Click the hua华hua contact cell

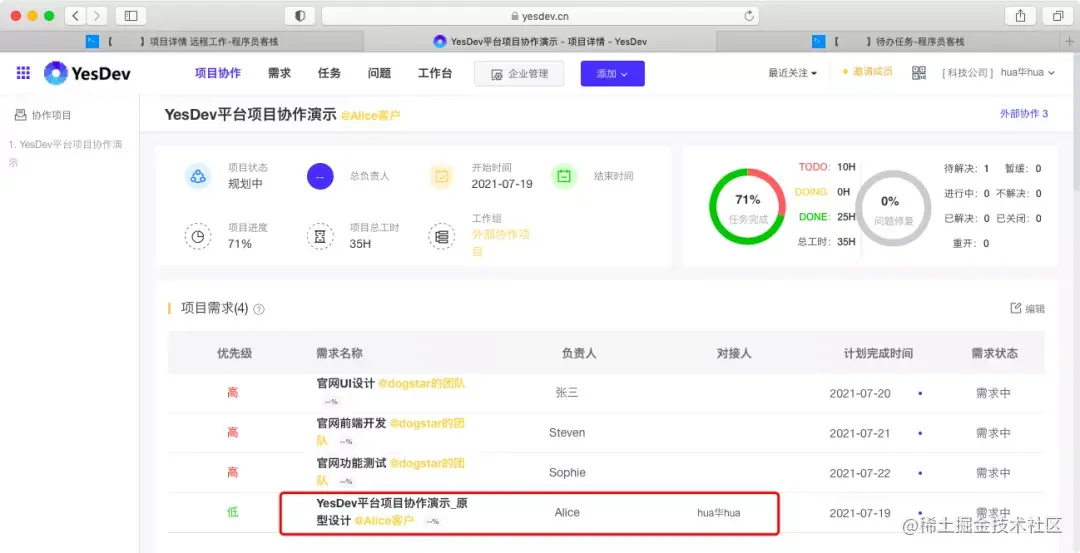pos(718,512)
